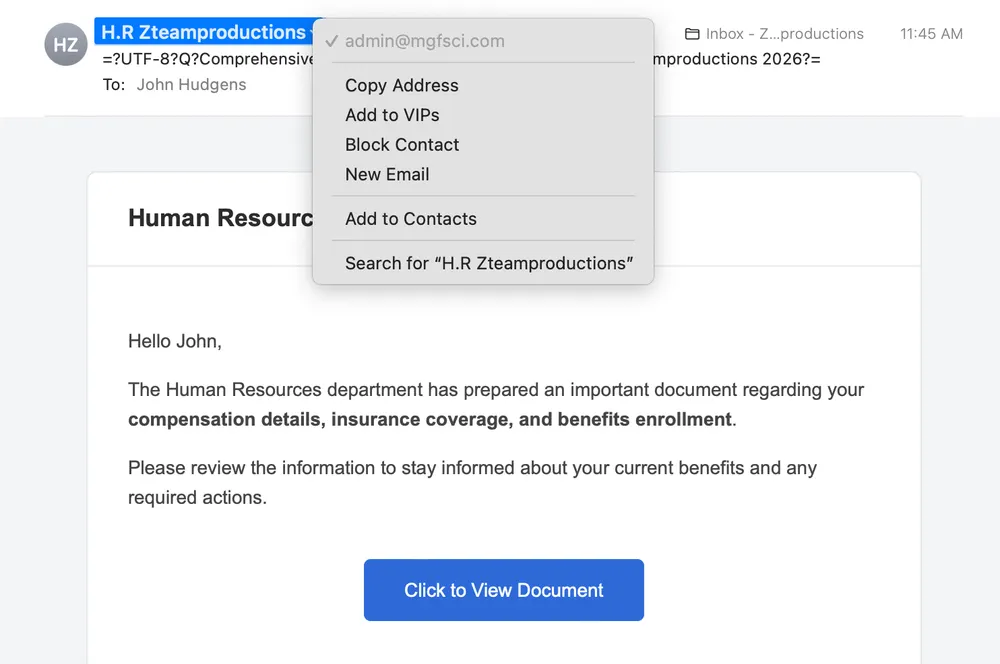Click the "Hello John," greeting line
The width and height of the screenshot is (1000, 664).
175,342
